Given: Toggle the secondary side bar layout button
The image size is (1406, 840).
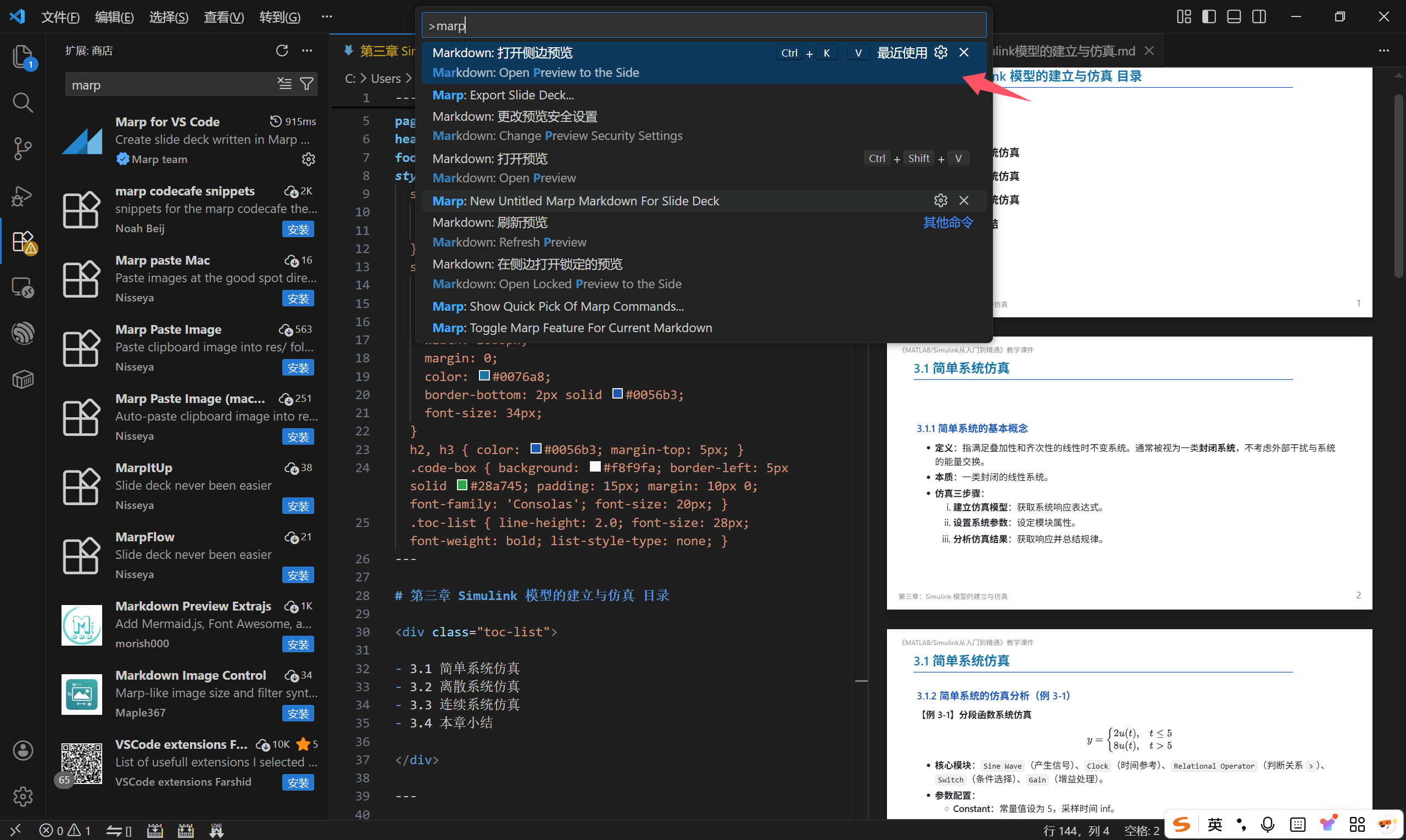Looking at the screenshot, I should 1258,17.
